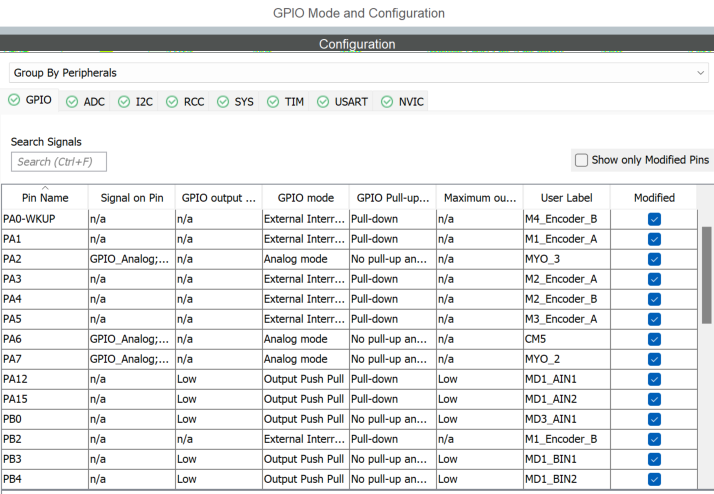Click the GPIO tab green check icon
The image size is (714, 494).
pyautogui.click(x=14, y=101)
